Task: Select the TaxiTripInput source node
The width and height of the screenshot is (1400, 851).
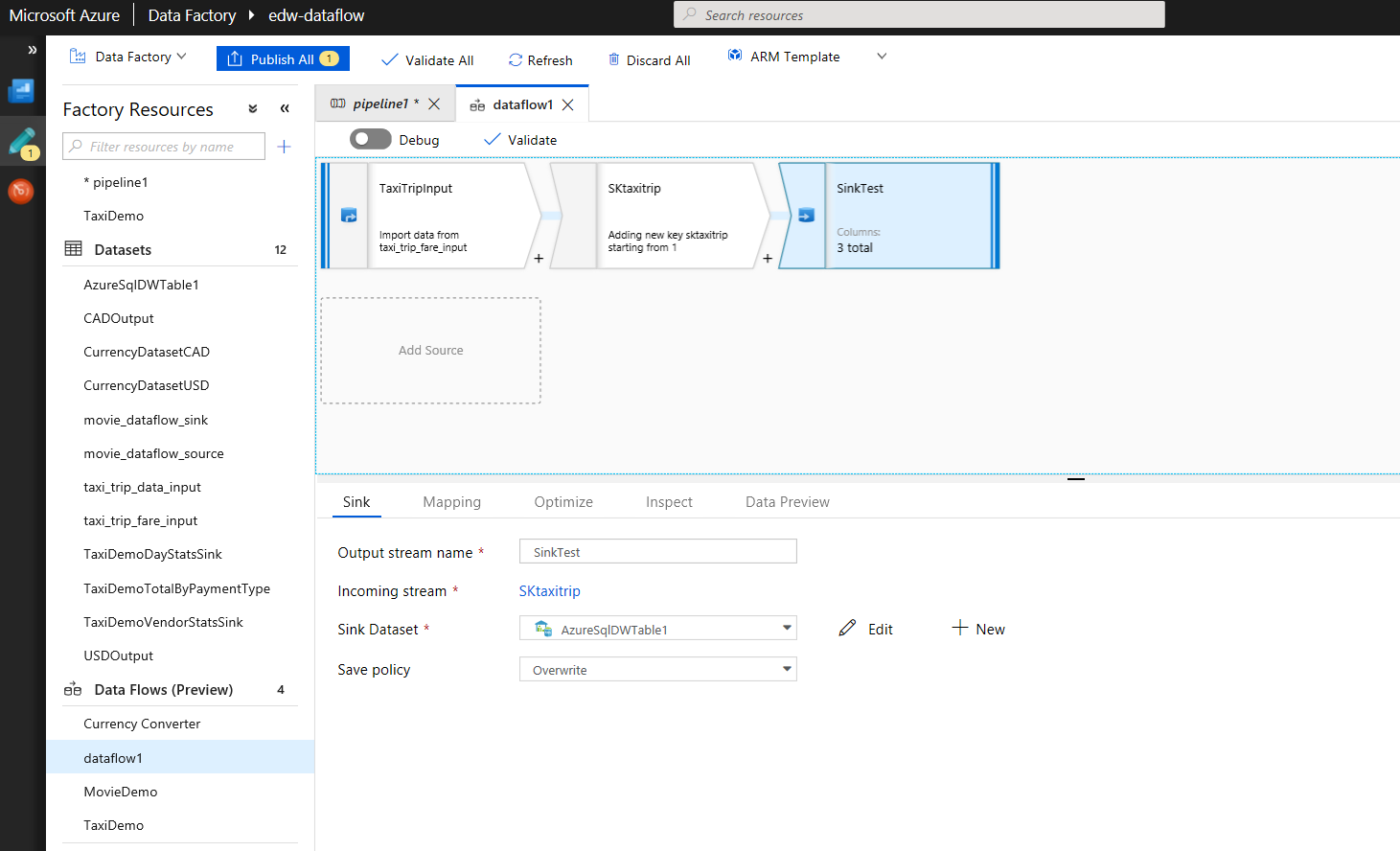Action: coord(429,216)
